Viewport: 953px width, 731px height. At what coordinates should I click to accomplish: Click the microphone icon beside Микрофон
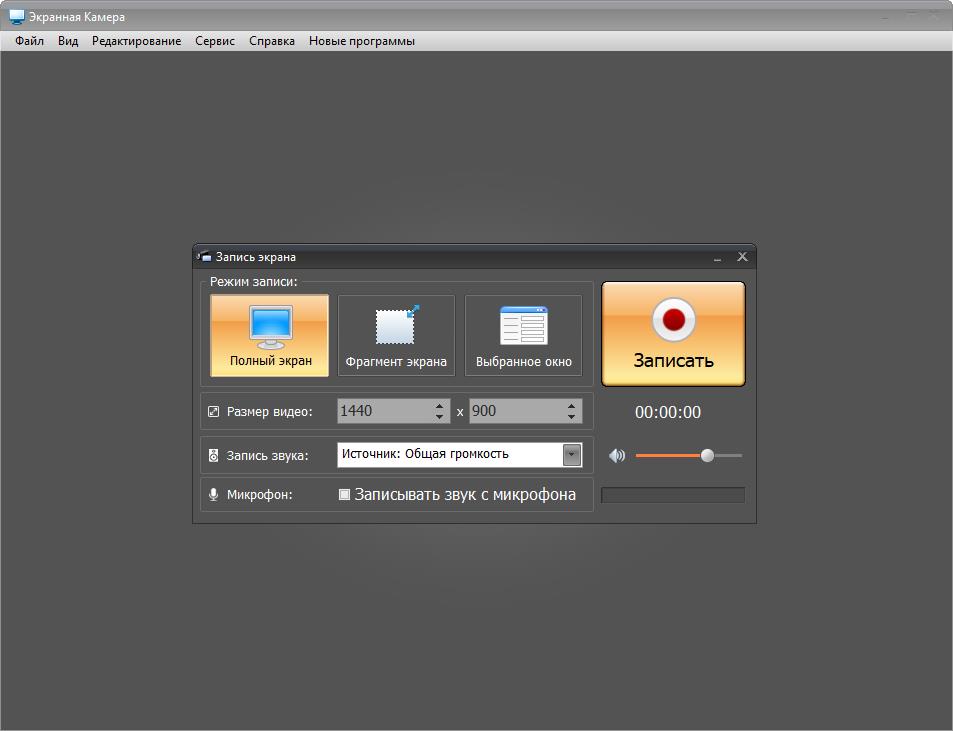pyautogui.click(x=213, y=494)
